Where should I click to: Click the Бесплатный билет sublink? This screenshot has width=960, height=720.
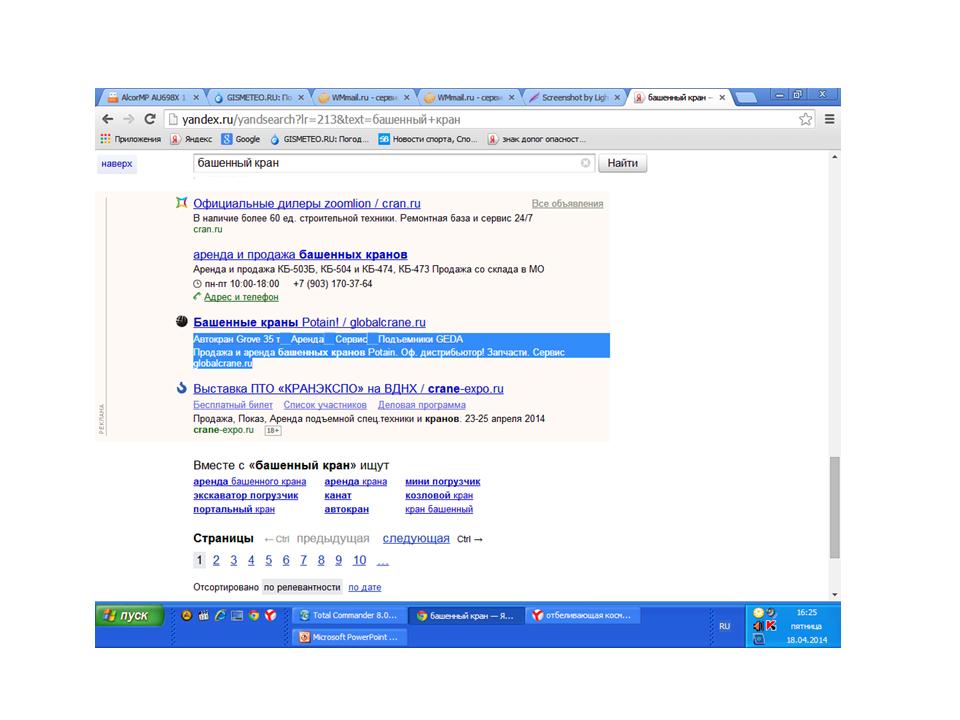pyautogui.click(x=233, y=405)
